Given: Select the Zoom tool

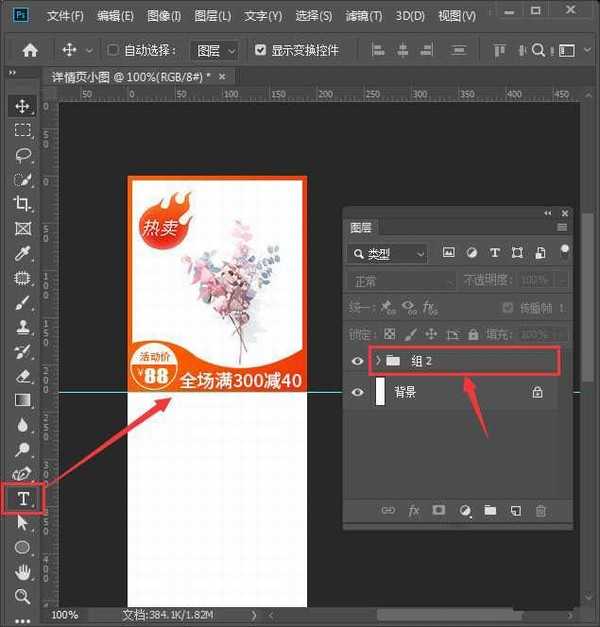Looking at the screenshot, I should 23,597.
